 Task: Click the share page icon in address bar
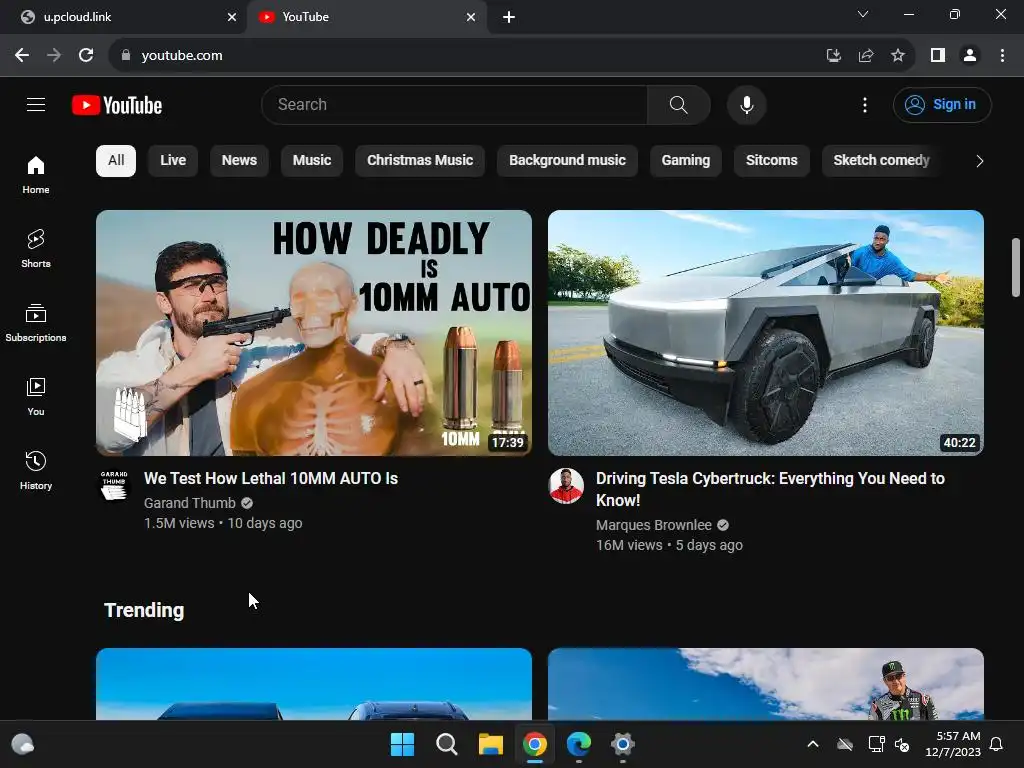[866, 56]
